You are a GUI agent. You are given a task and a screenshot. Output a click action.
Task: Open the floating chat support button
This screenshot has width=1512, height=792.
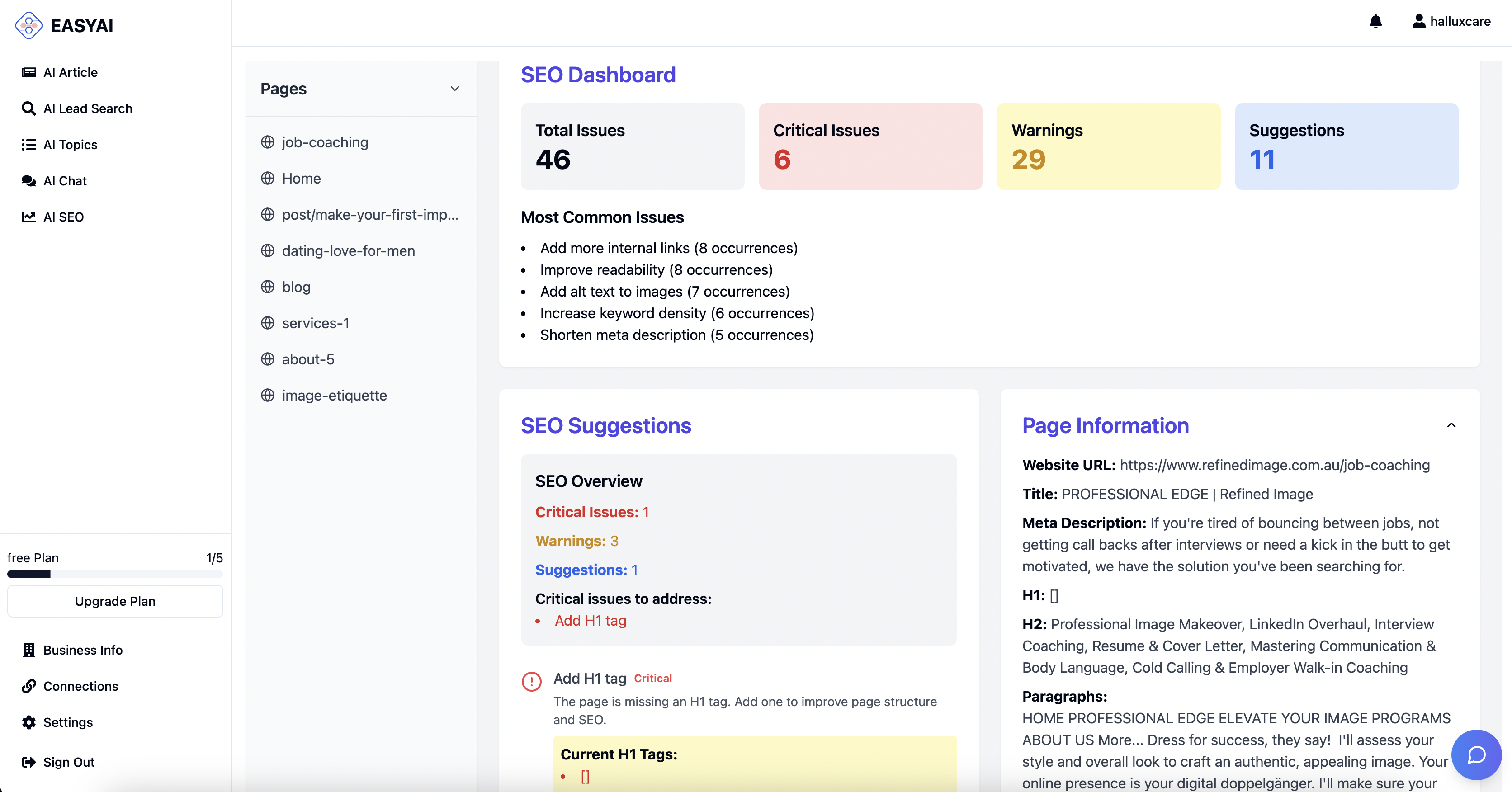point(1476,755)
